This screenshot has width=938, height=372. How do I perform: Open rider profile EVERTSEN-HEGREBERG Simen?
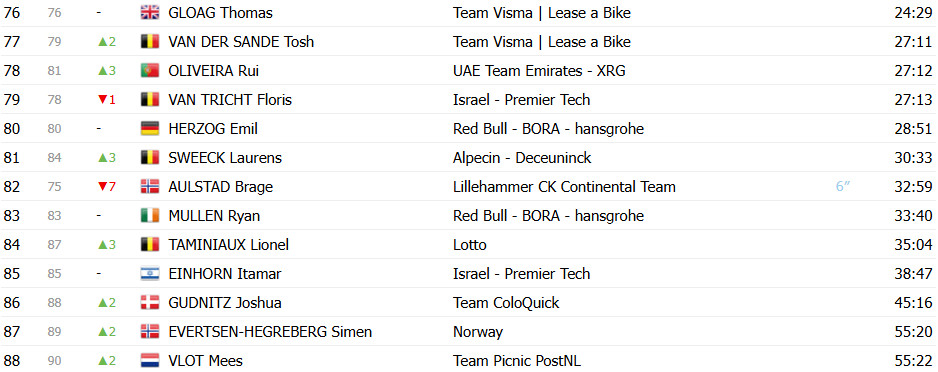(270, 332)
